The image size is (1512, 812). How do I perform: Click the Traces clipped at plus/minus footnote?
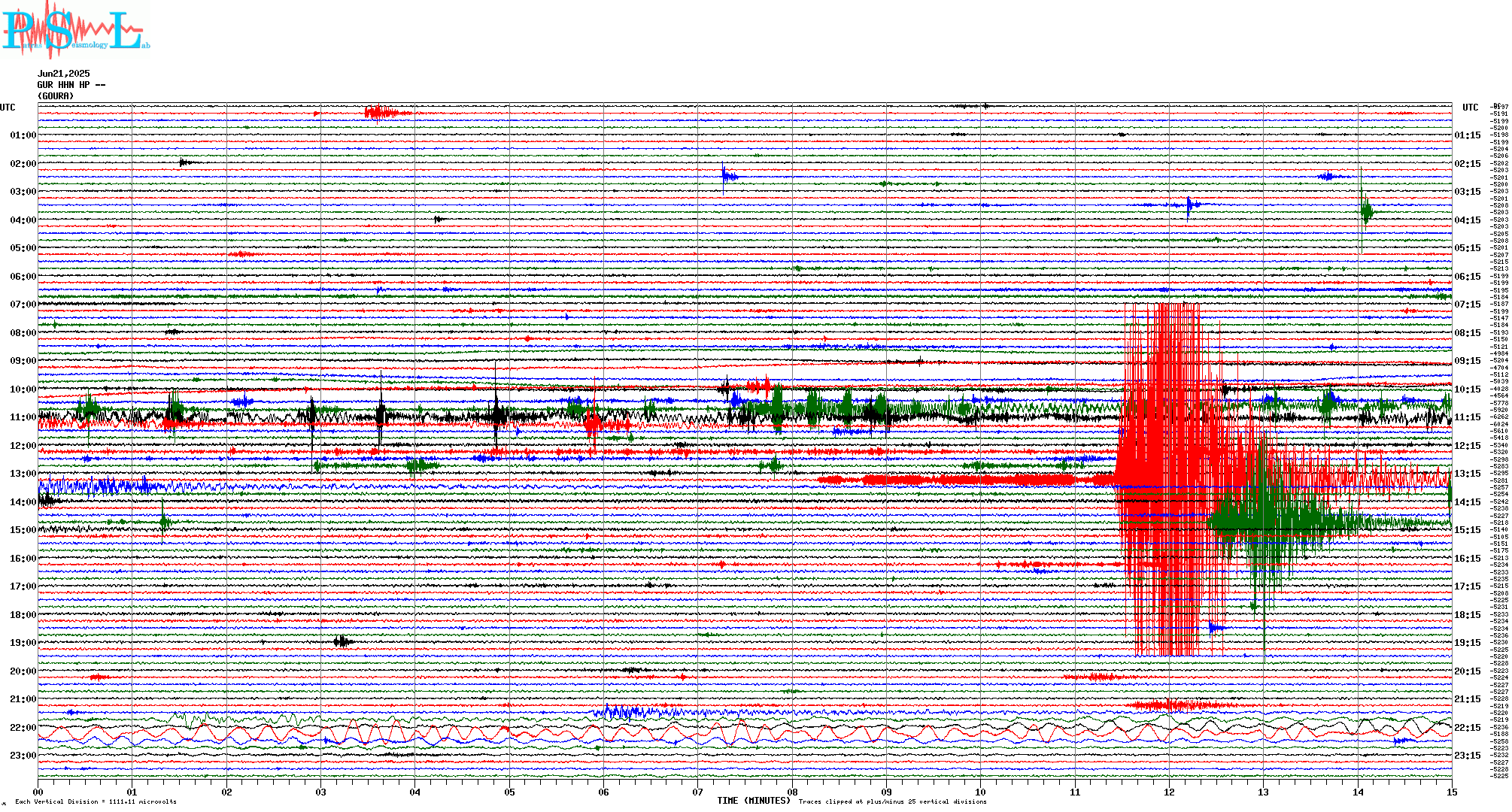892,801
